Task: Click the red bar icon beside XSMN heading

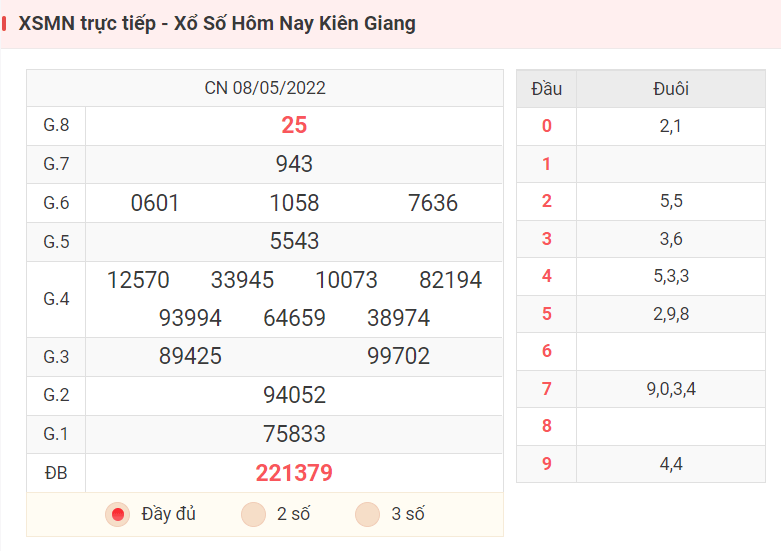Action: coord(4,23)
